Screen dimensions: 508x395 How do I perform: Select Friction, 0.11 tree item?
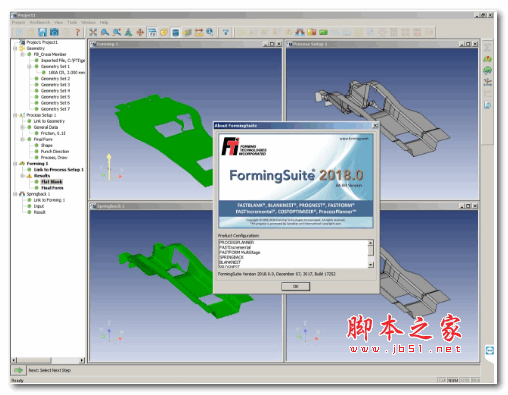coord(53,133)
